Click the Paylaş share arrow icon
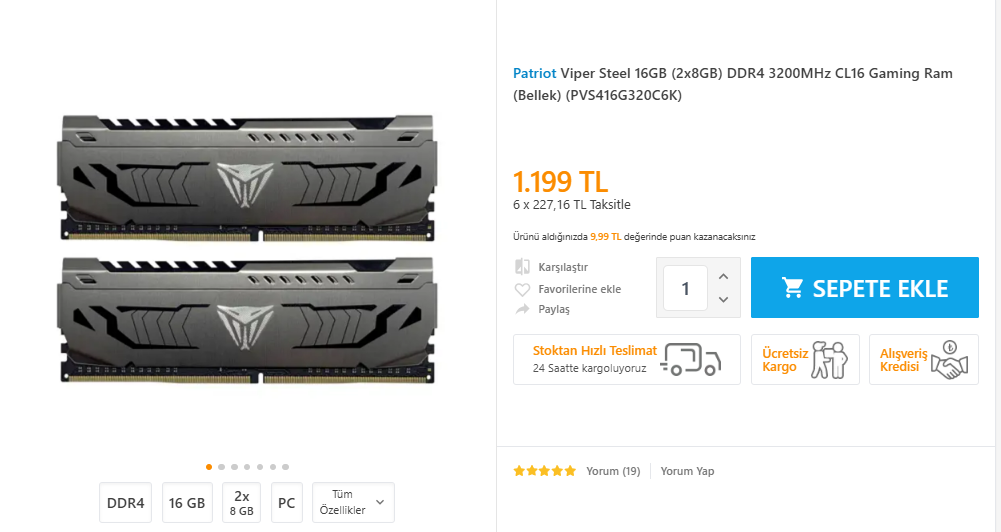The width and height of the screenshot is (1001, 532). pos(521,310)
